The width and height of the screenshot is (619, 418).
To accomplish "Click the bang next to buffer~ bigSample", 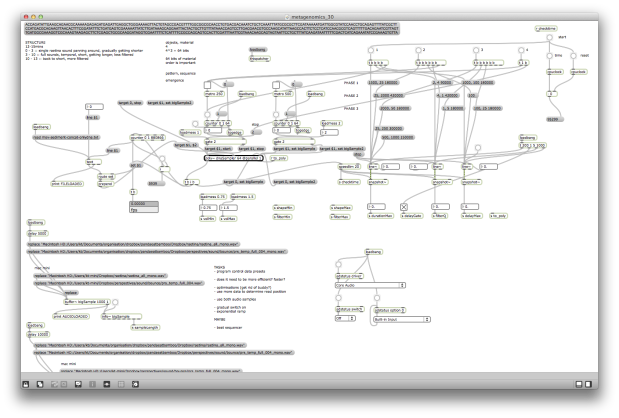I will (115, 302).
